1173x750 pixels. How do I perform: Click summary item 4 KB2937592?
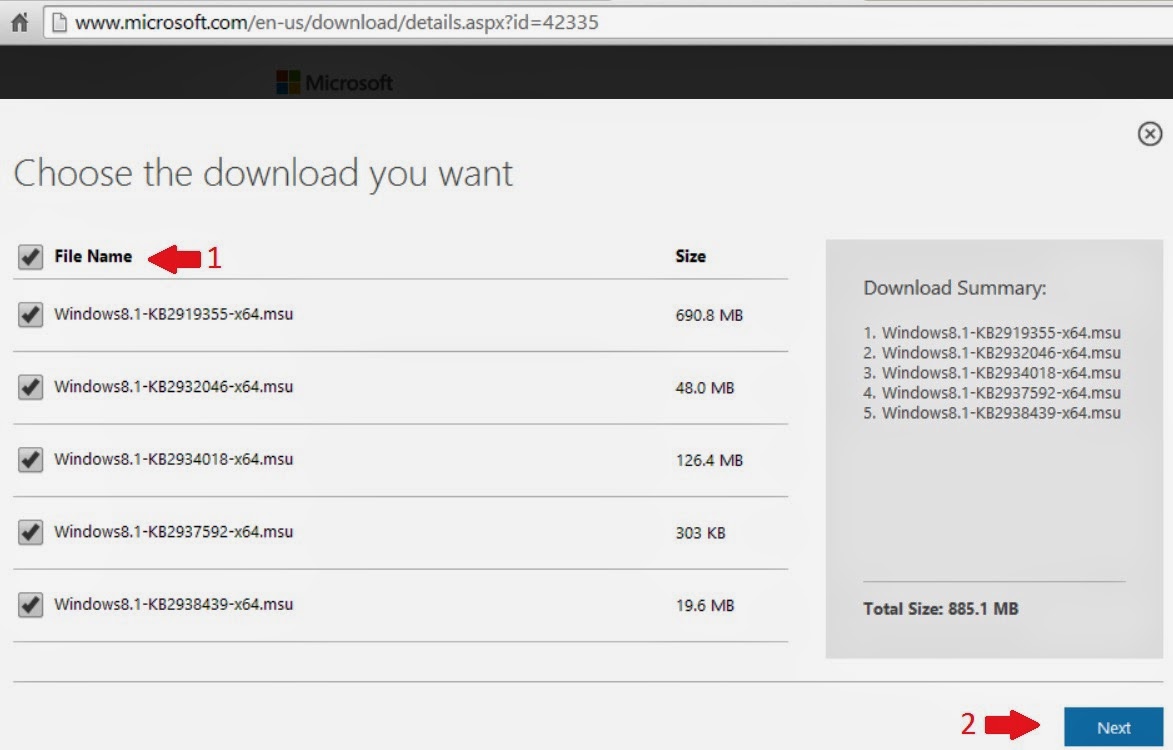click(x=992, y=393)
